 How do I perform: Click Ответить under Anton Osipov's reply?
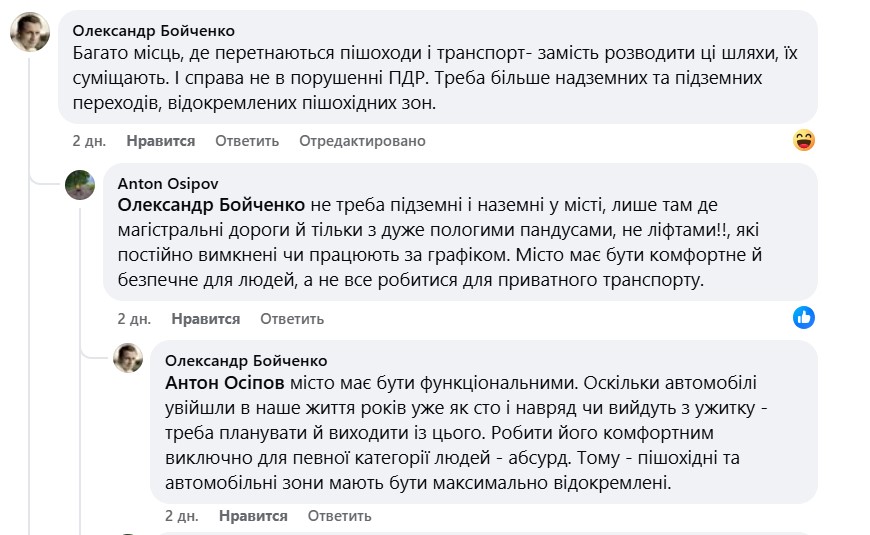pos(292,319)
